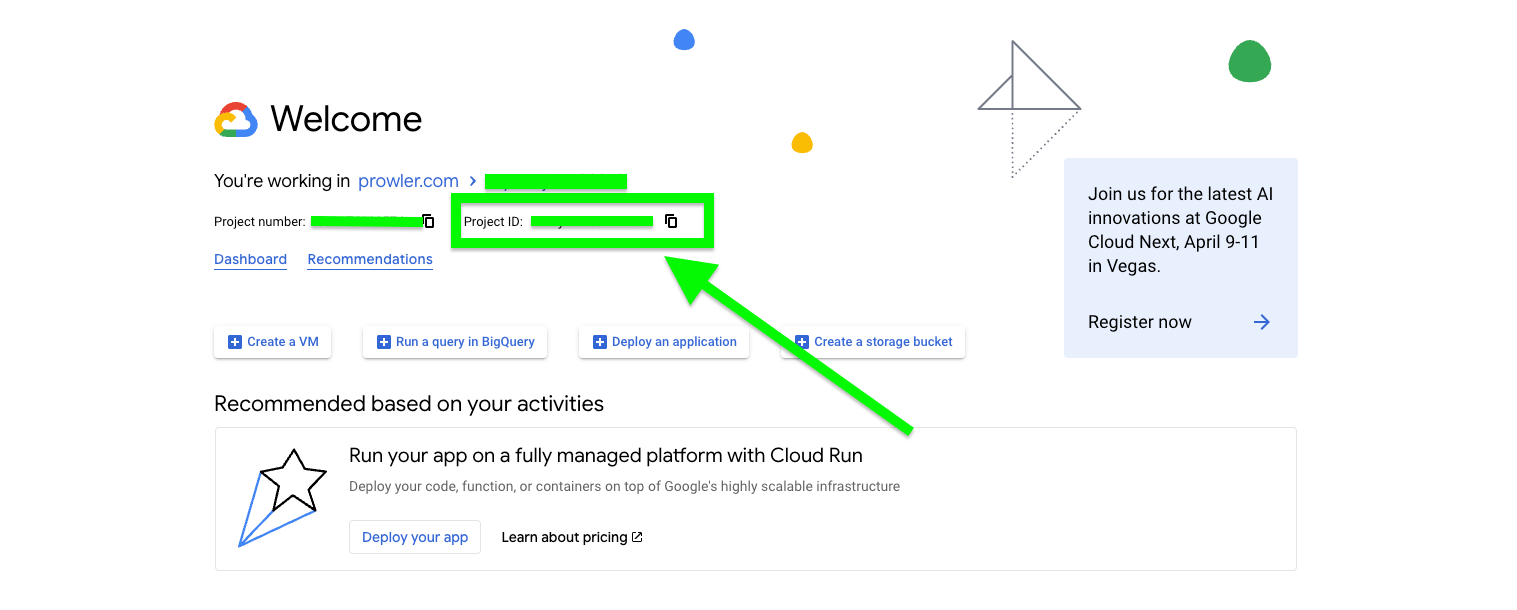
Task: Click the Cloud Run shooting star illustration
Action: click(x=282, y=498)
